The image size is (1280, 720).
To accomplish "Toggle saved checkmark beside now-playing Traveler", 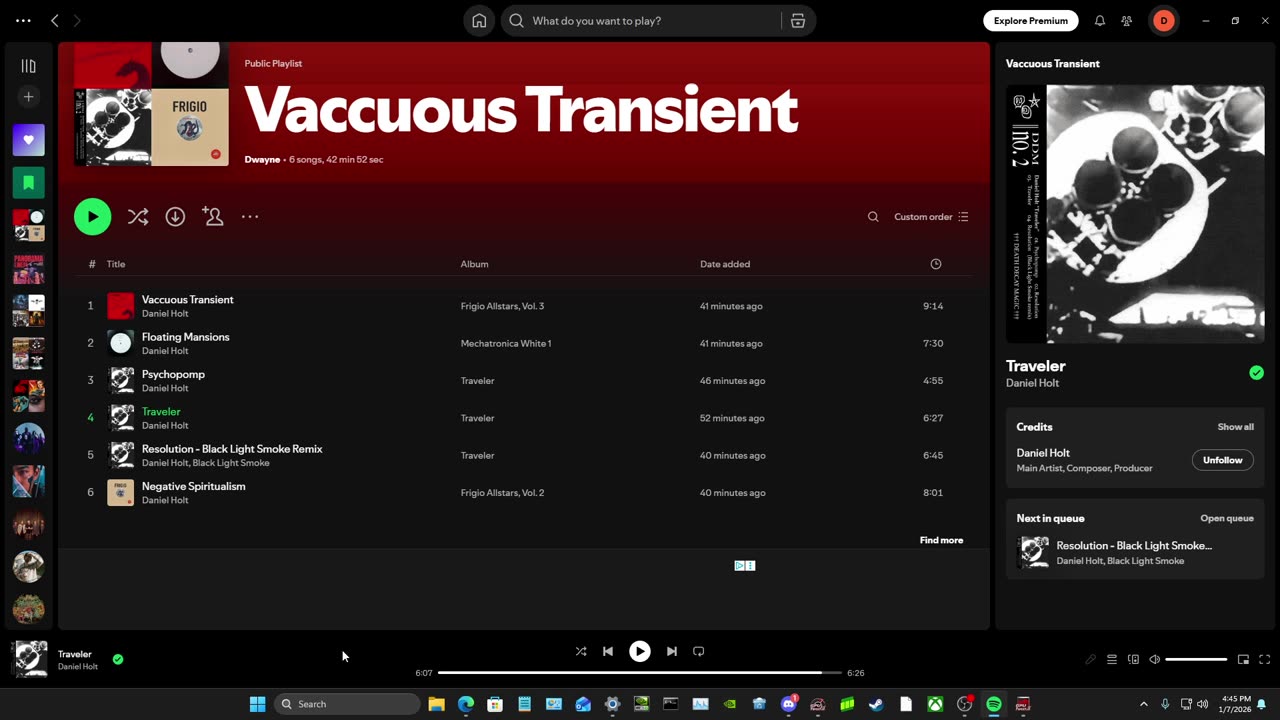I will [118, 659].
